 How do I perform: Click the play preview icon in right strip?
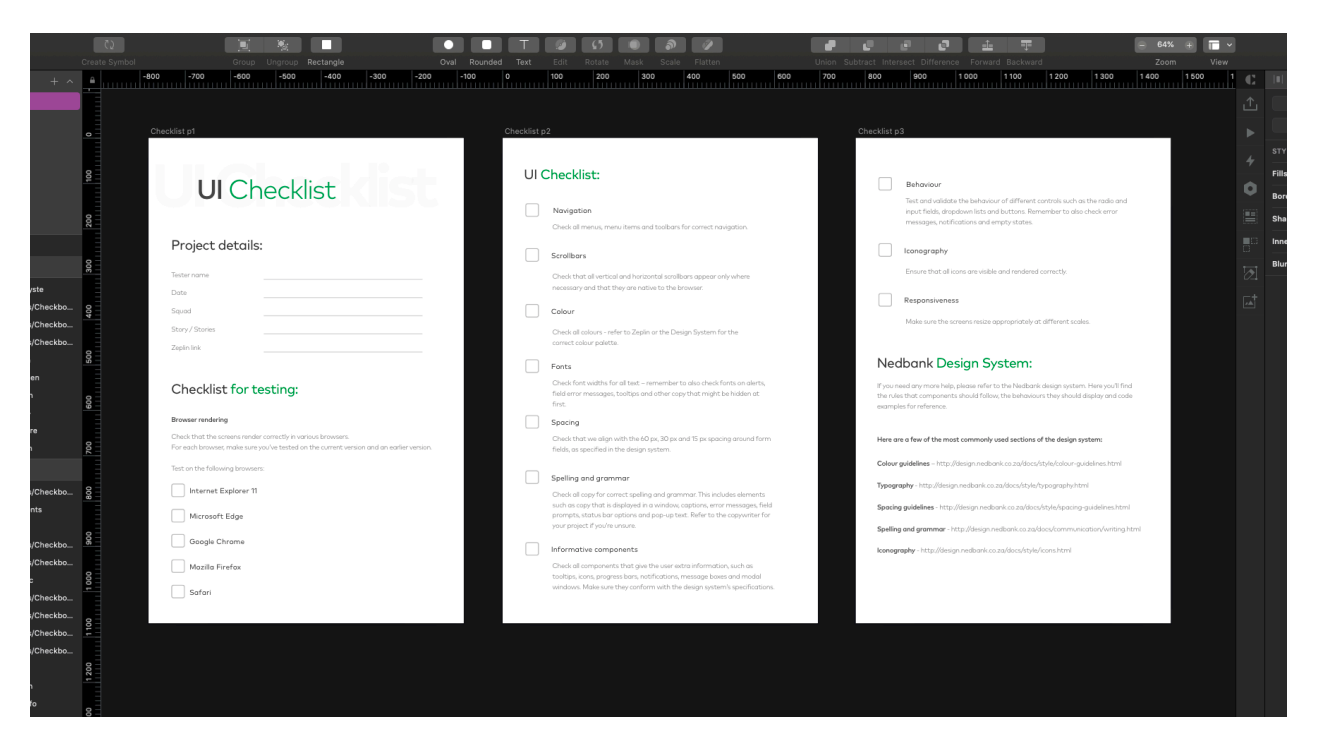[1250, 132]
